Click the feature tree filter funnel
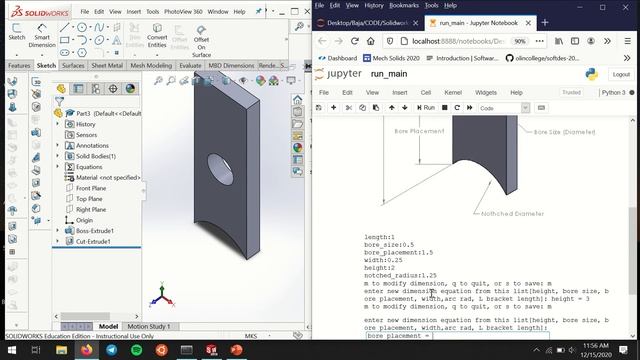The height and width of the screenshot is (360, 640). coord(60,101)
